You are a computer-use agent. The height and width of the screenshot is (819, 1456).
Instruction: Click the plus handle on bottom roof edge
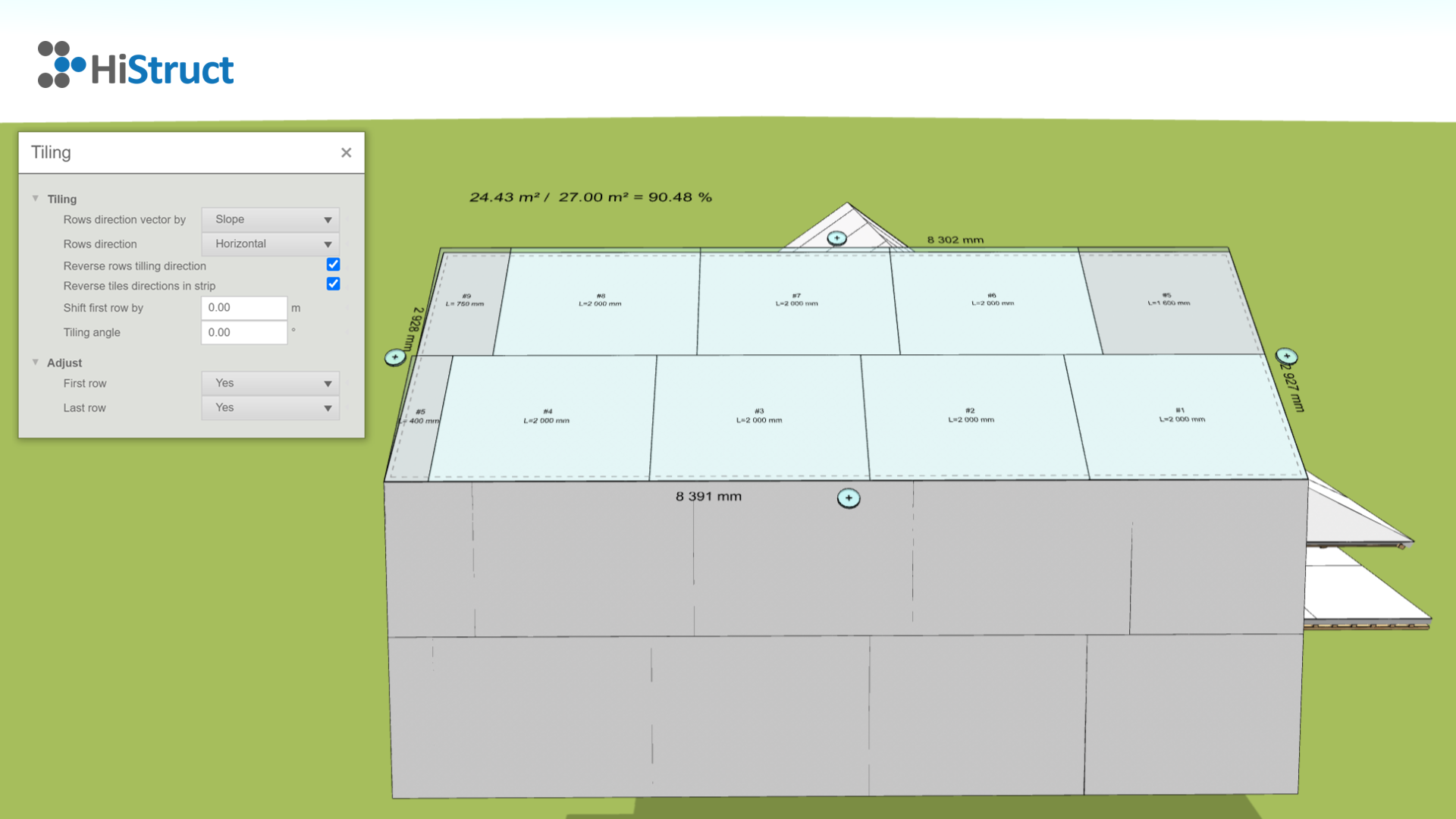[x=849, y=498]
